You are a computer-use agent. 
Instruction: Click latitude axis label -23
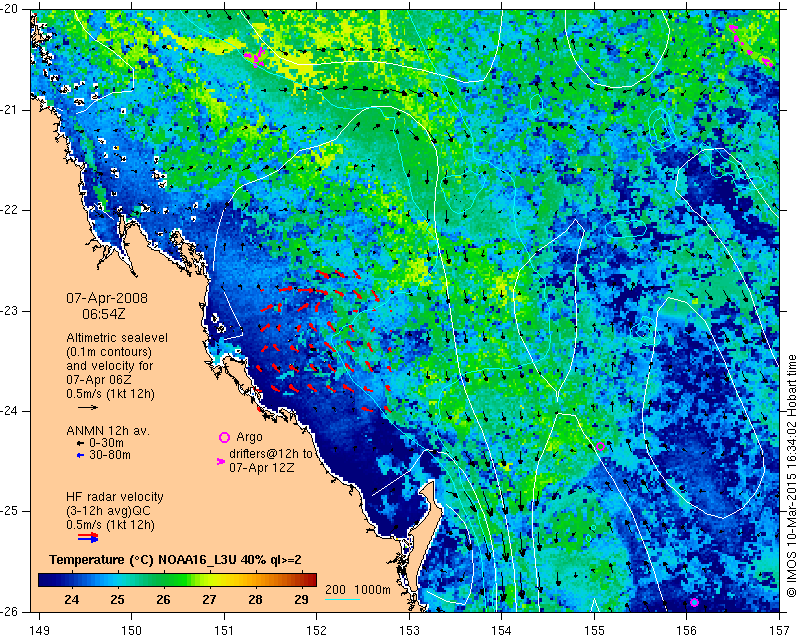click(x=8, y=311)
